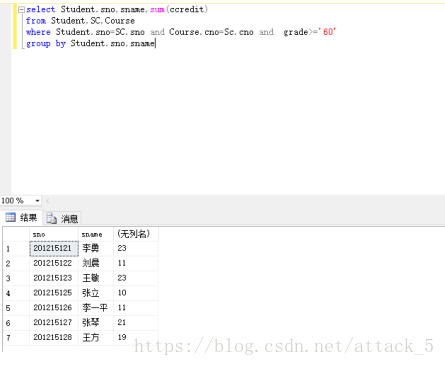
Task: Select the (无列名) column header
Action: (x=136, y=234)
